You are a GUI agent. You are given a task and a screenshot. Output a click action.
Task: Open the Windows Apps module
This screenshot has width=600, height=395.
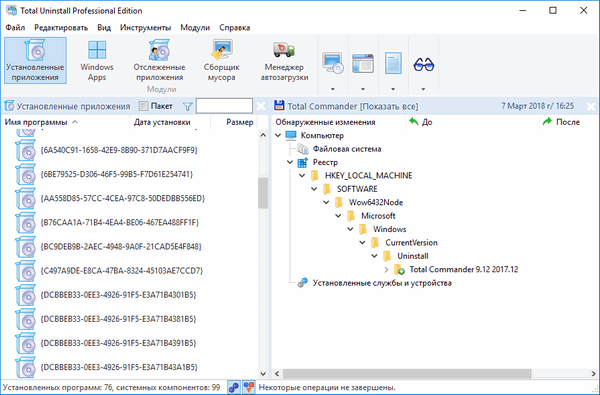pos(97,60)
